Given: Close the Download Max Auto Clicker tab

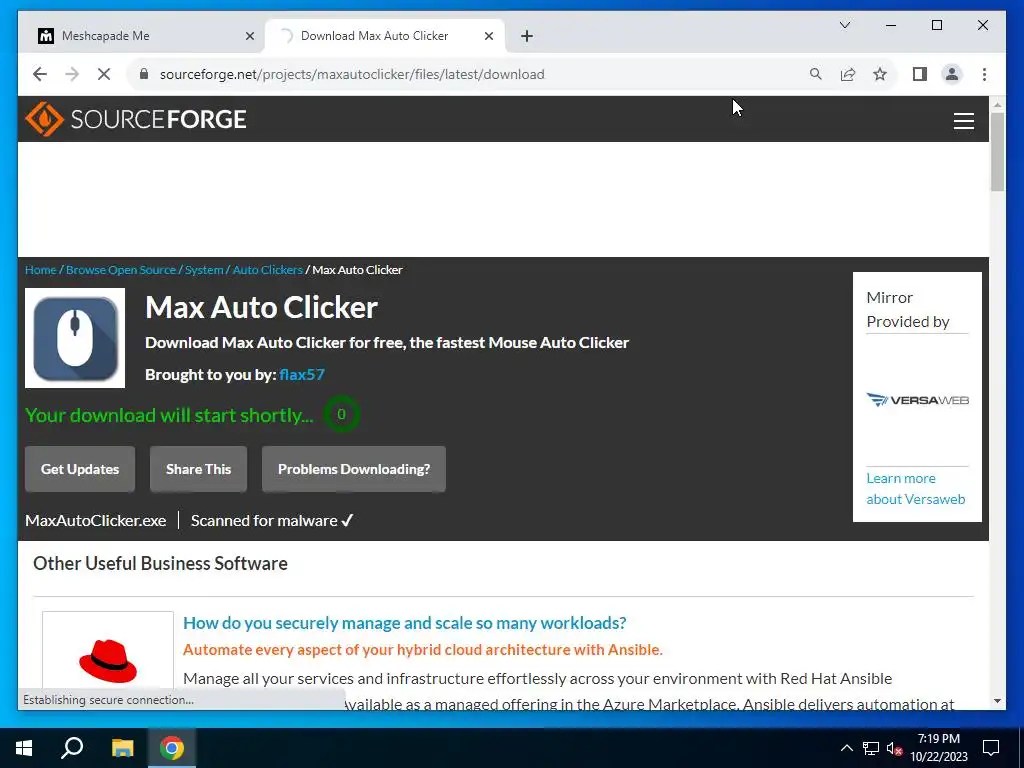Looking at the screenshot, I should (x=488, y=36).
